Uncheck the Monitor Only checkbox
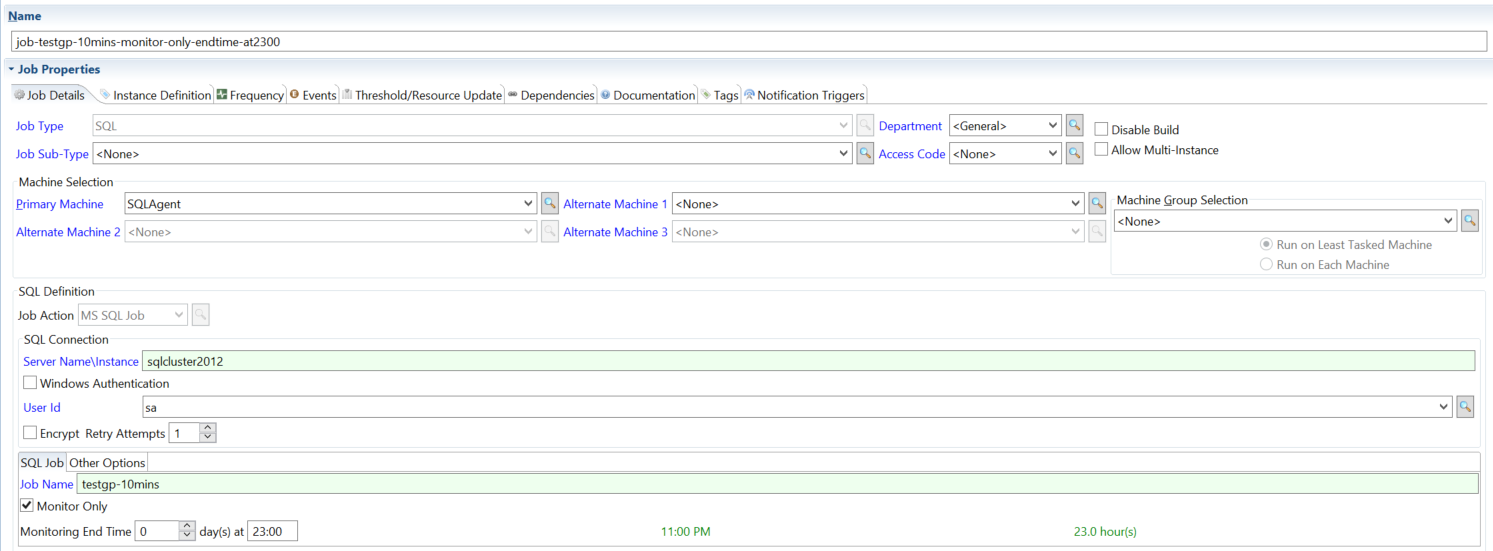This screenshot has width=1493, height=551. pos(27,506)
